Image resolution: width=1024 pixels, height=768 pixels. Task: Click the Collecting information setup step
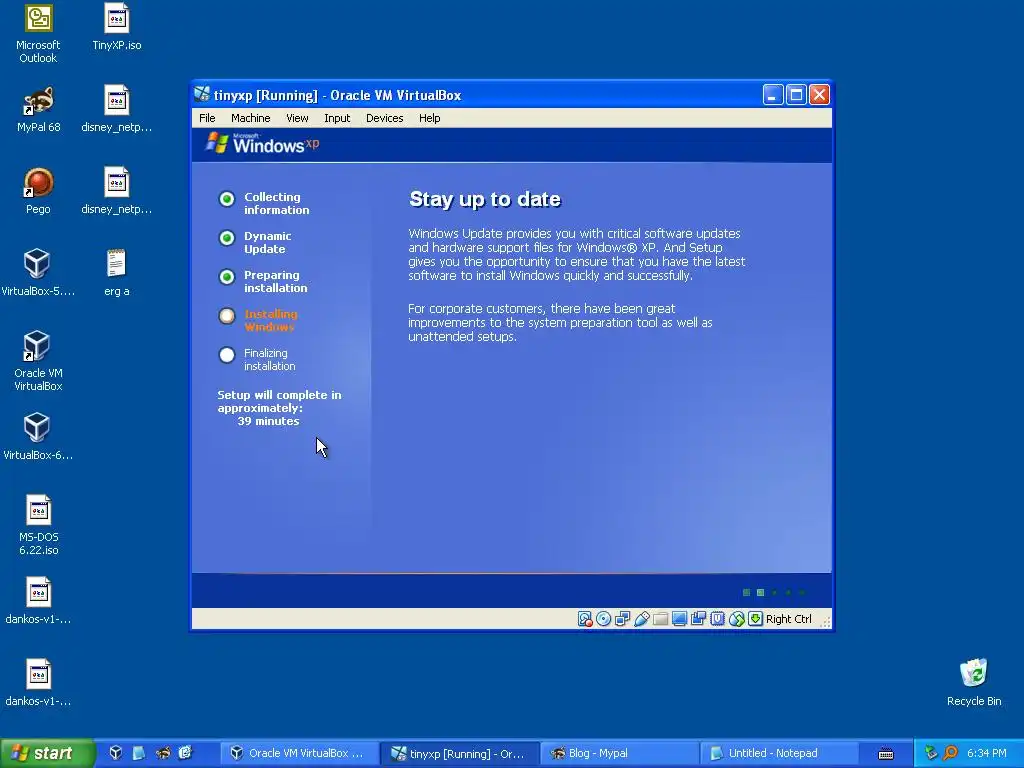(264, 203)
